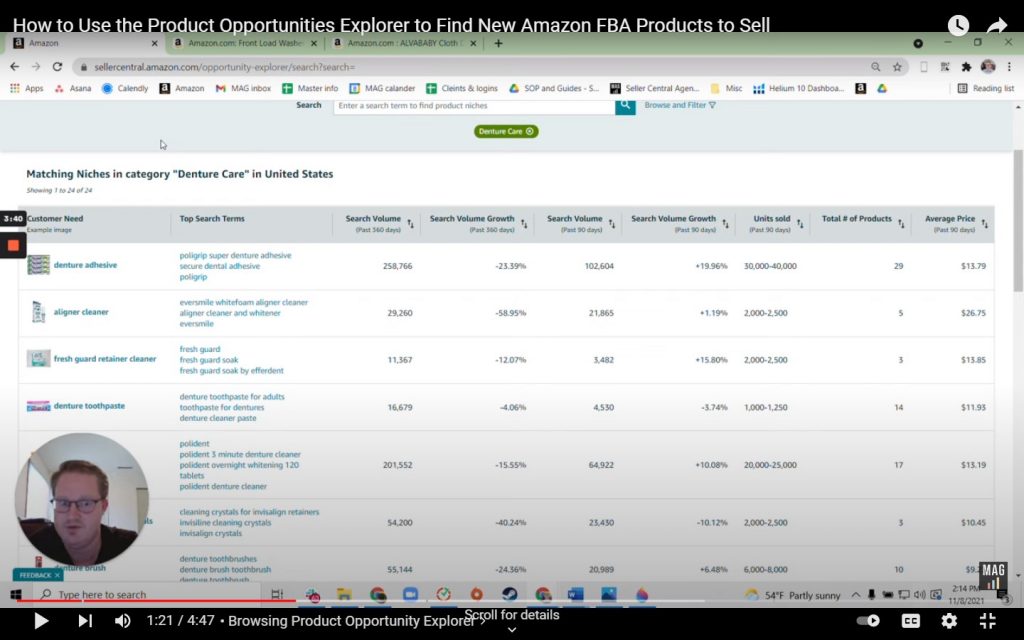Click the browser address bar URL

(225, 67)
